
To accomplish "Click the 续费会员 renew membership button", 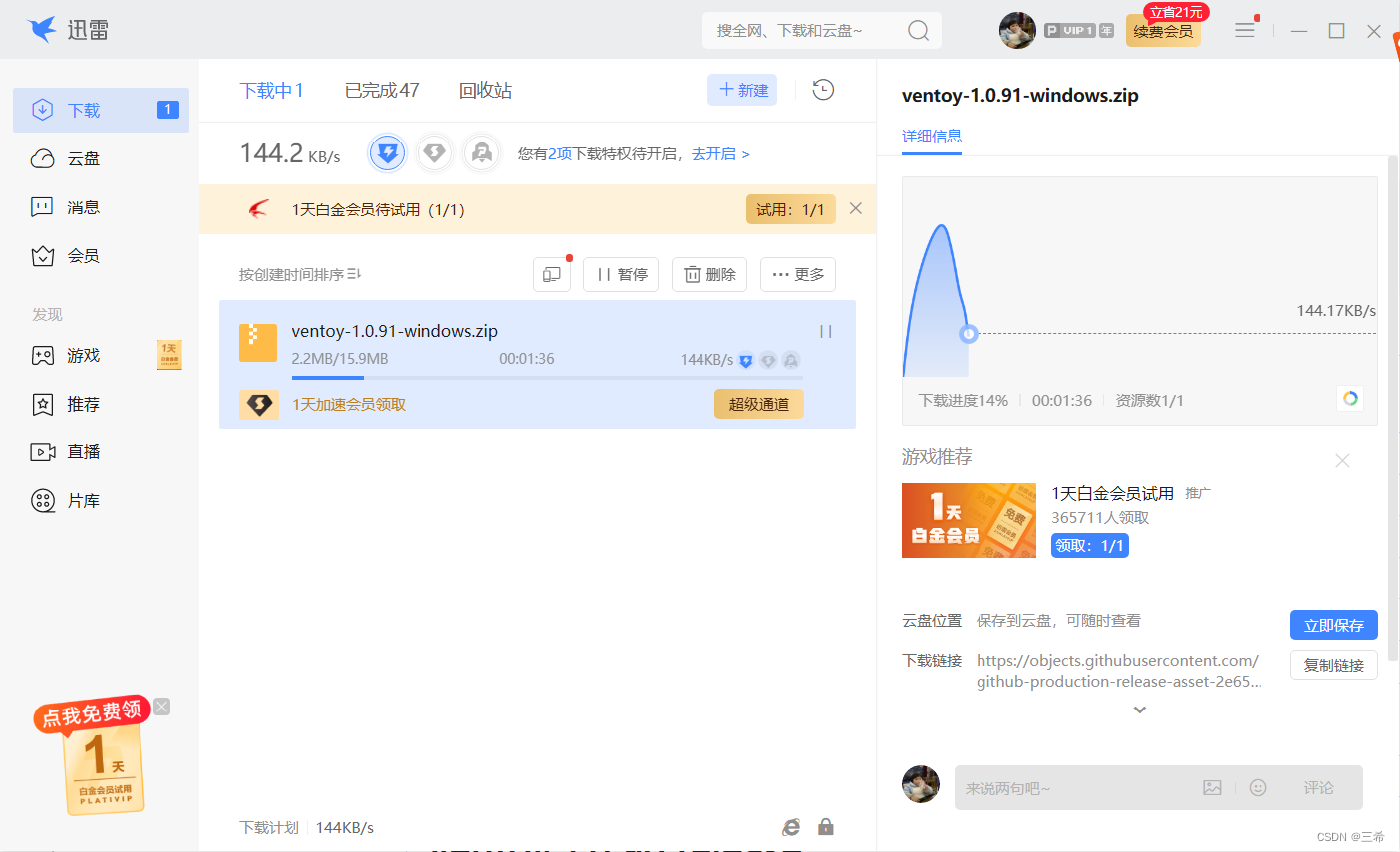I will pos(1163,31).
